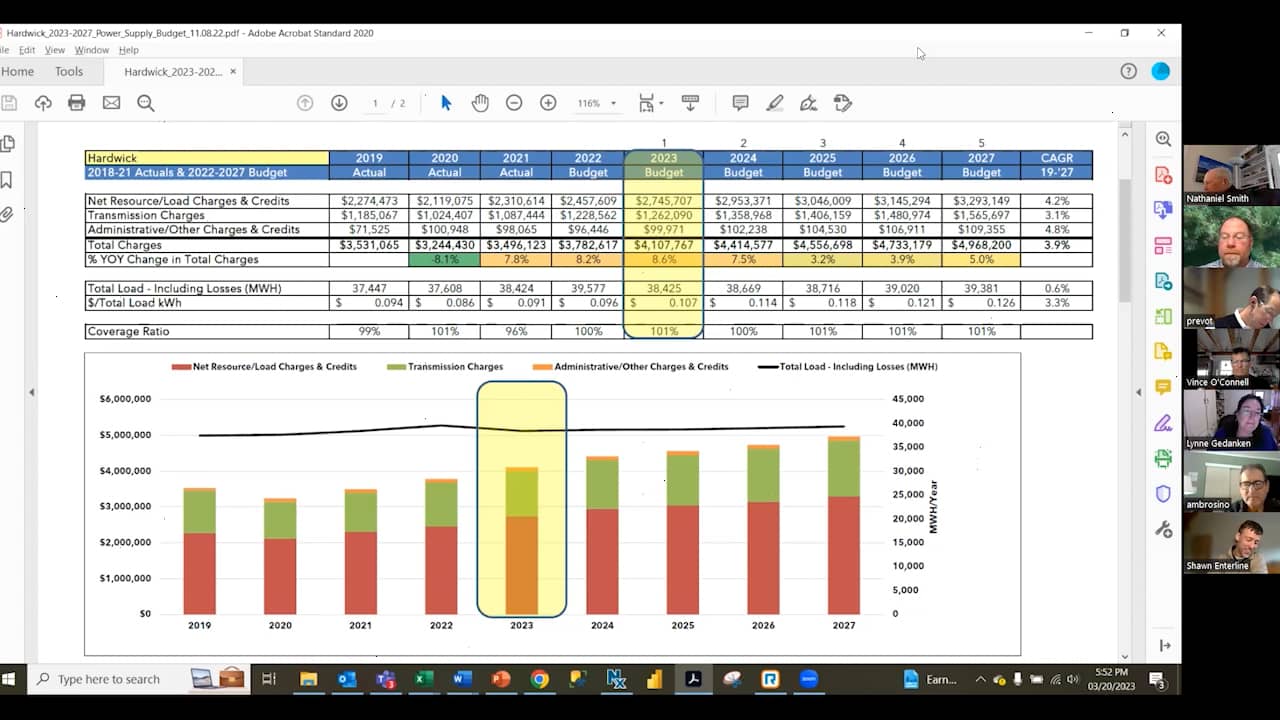Close the Hardwick document tab
Viewport: 1280px width, 720px height.
coord(233,71)
